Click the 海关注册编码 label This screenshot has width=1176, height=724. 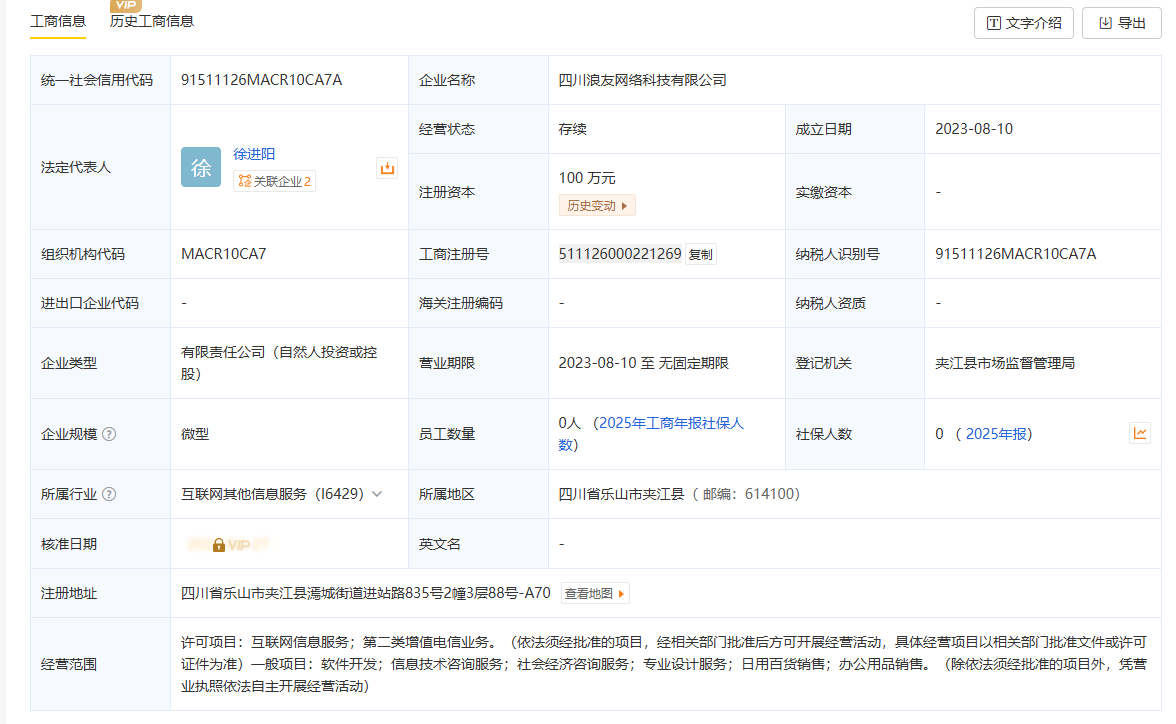point(460,303)
